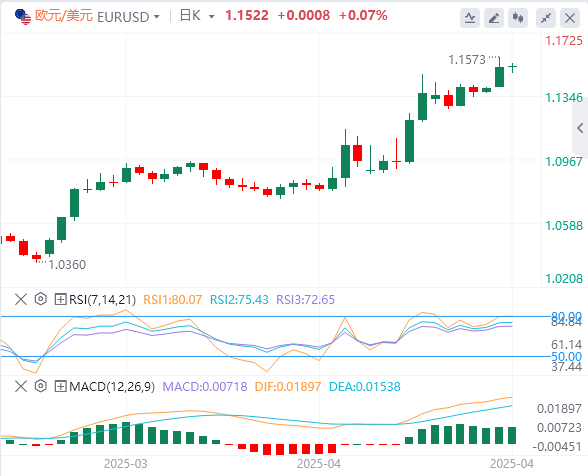Click the 2025-03 date axis label
588x476 pixels.
coord(126,464)
